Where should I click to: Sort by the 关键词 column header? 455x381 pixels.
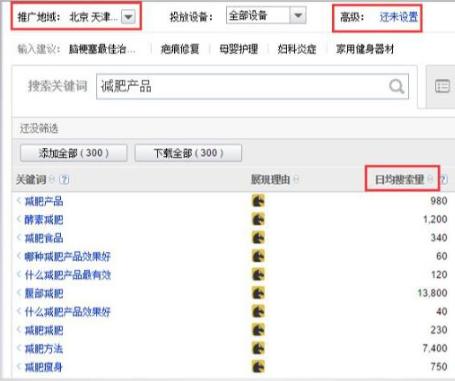31,180
